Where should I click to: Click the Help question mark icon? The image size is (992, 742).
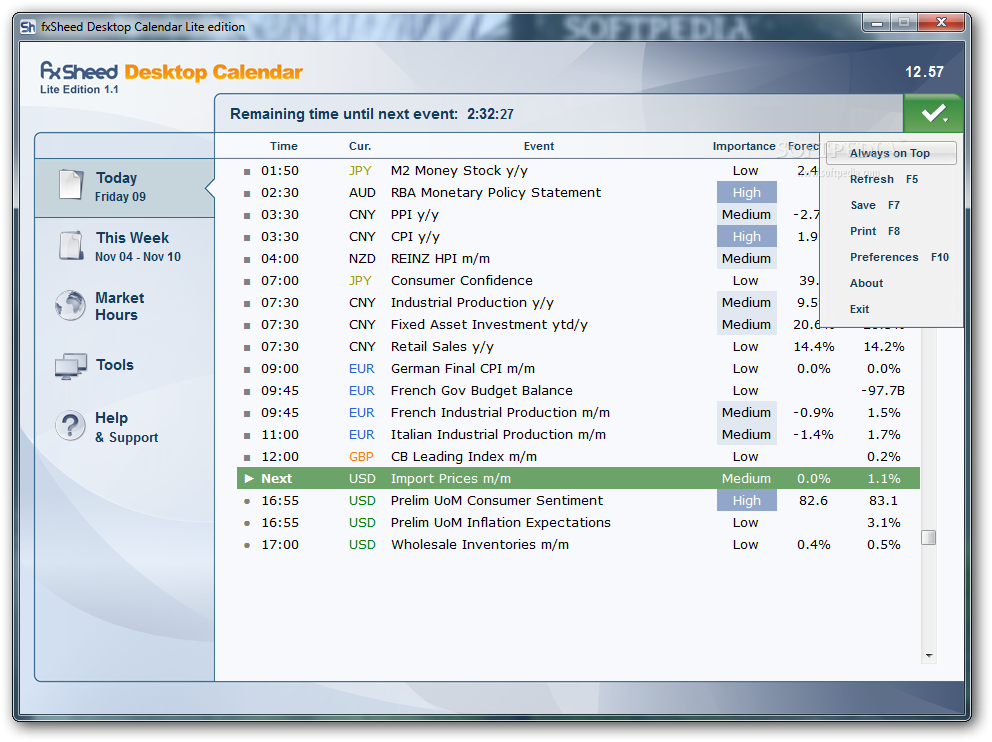(x=70, y=426)
